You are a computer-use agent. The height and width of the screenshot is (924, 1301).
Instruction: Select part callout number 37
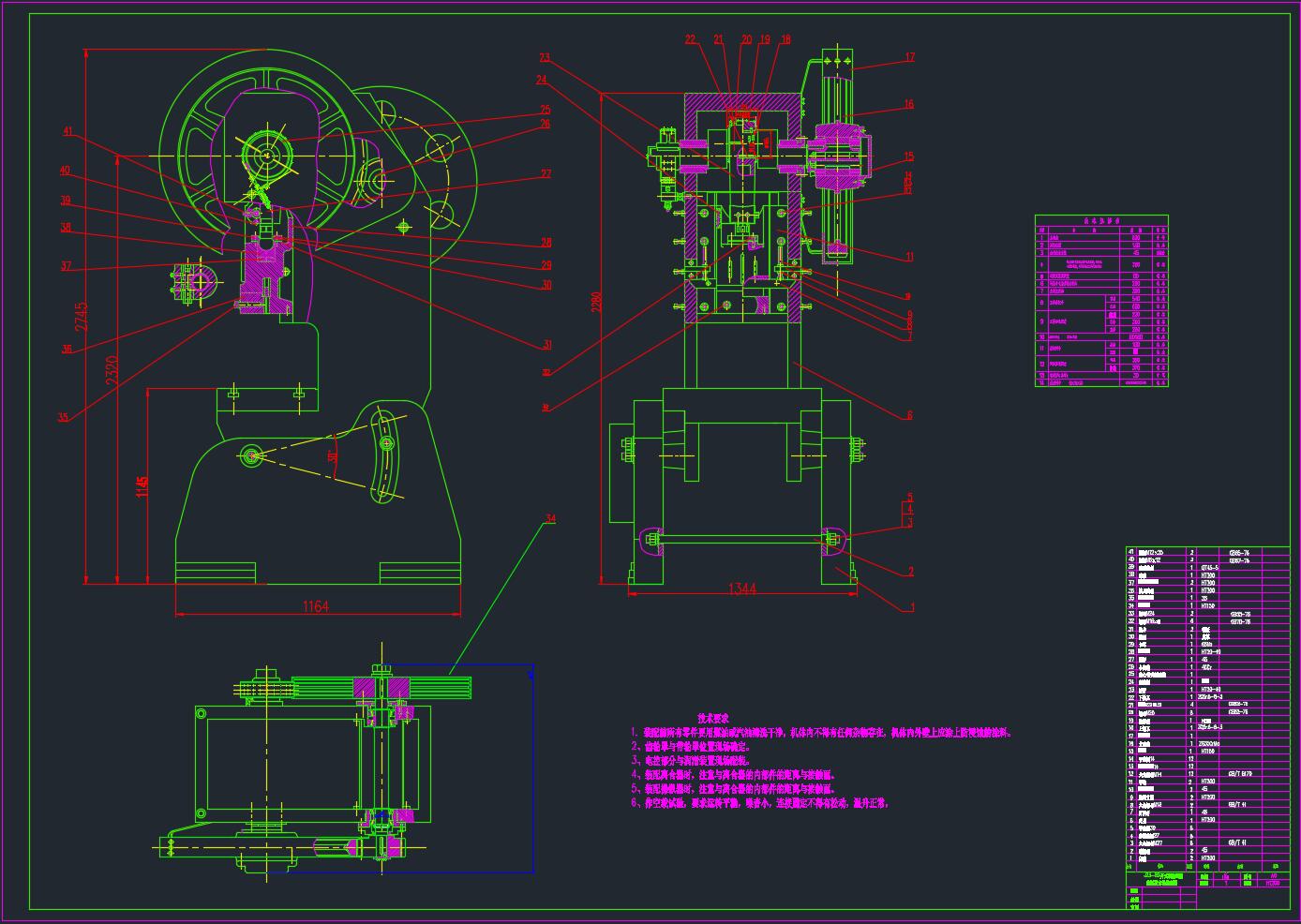[66, 266]
